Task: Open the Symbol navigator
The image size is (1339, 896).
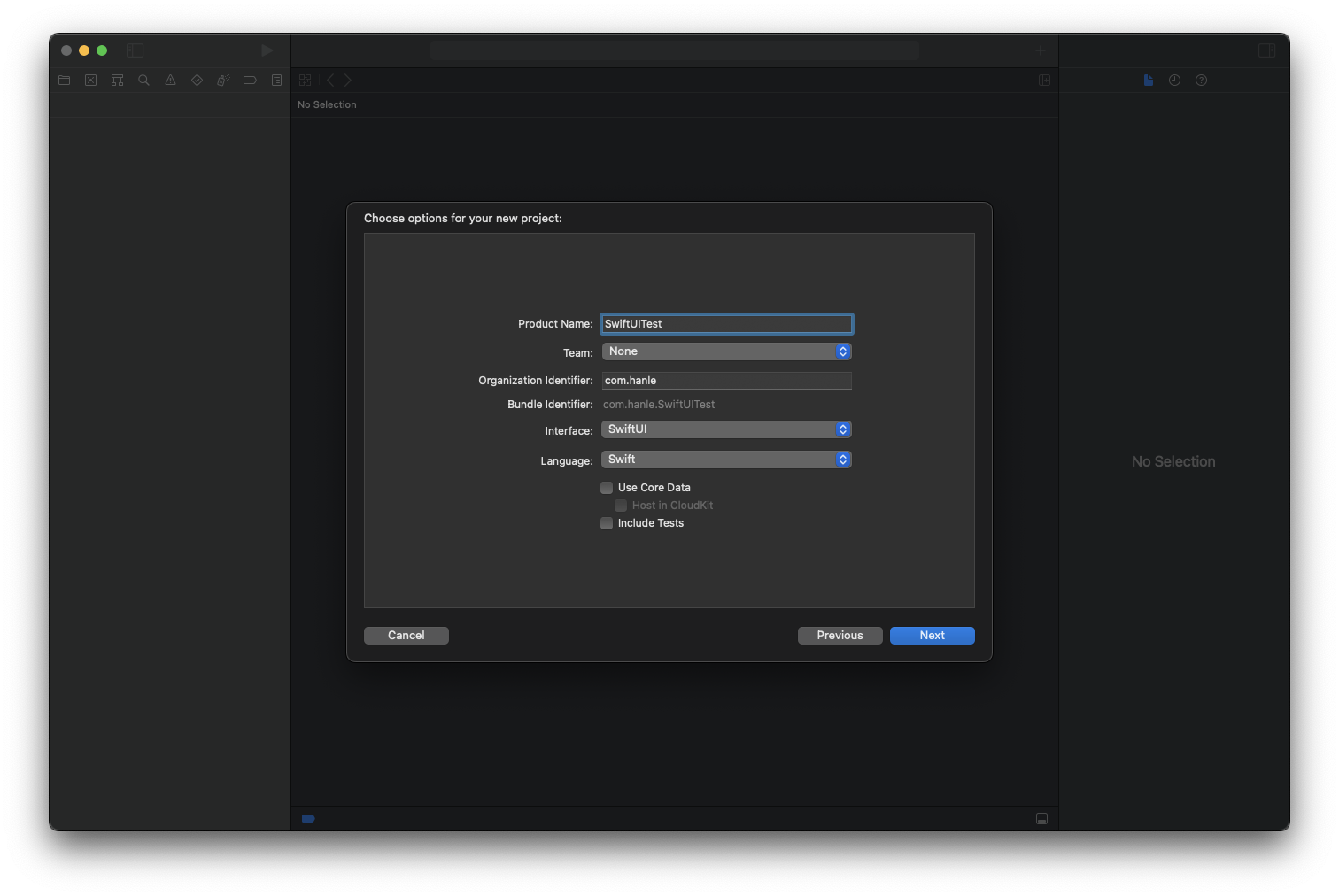Action: click(x=117, y=81)
